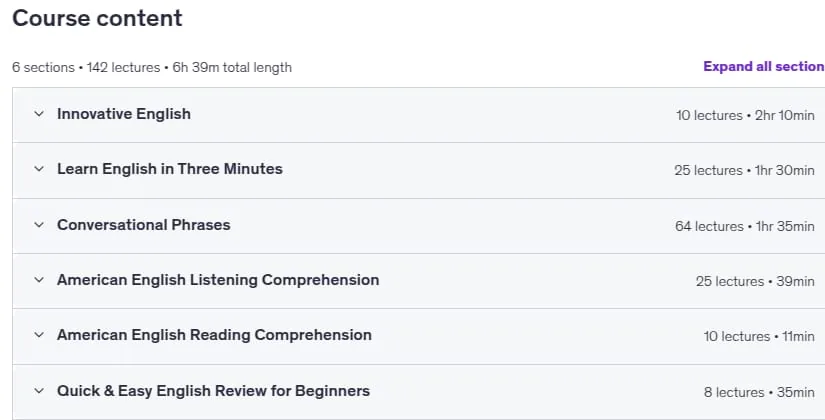Expand the Innovative English section chevron
The image size is (825, 420).
pos(39,114)
